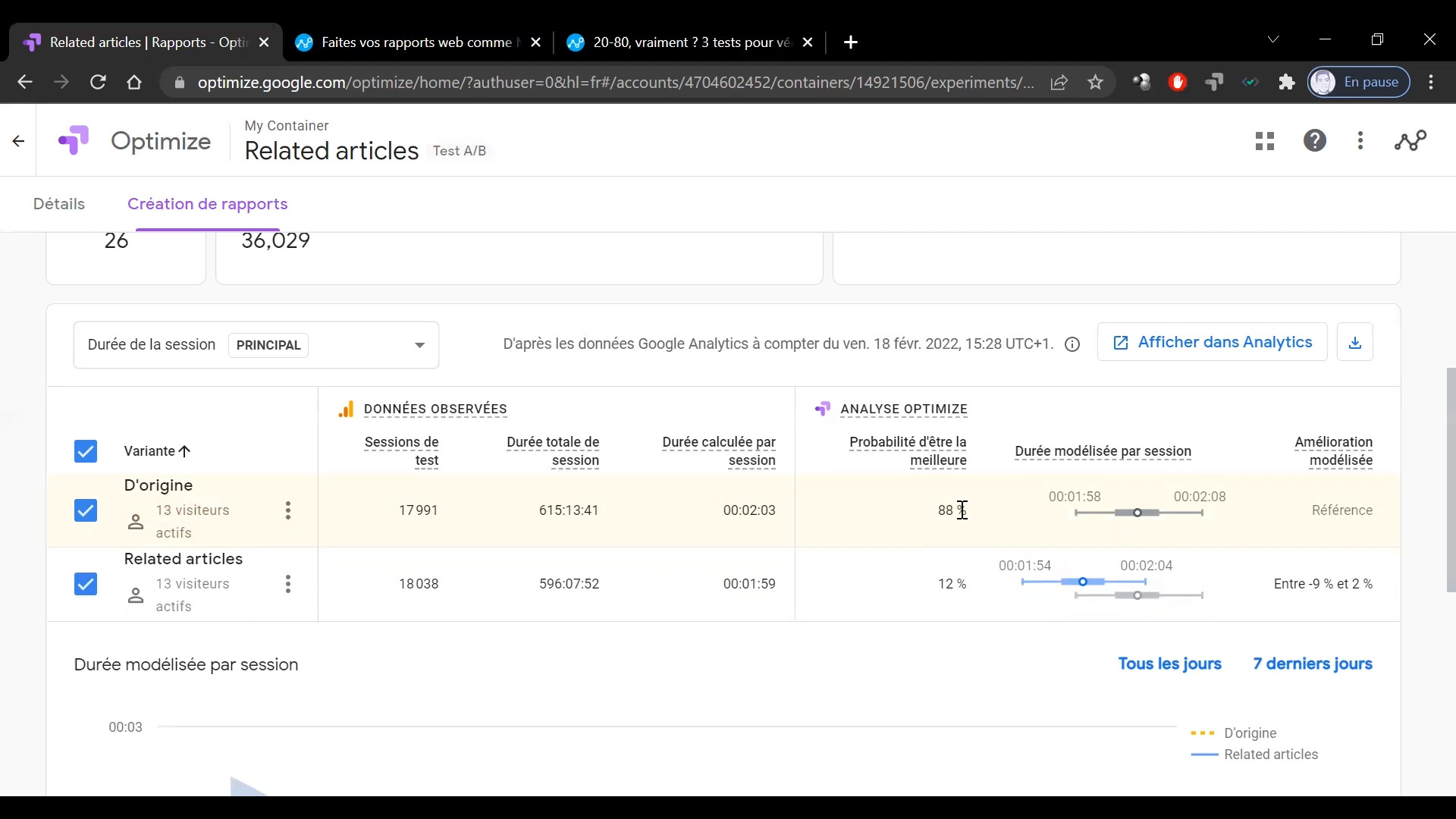This screenshot has width=1456, height=819.
Task: Open the more options menu for D'origine variant
Action: pyautogui.click(x=288, y=510)
